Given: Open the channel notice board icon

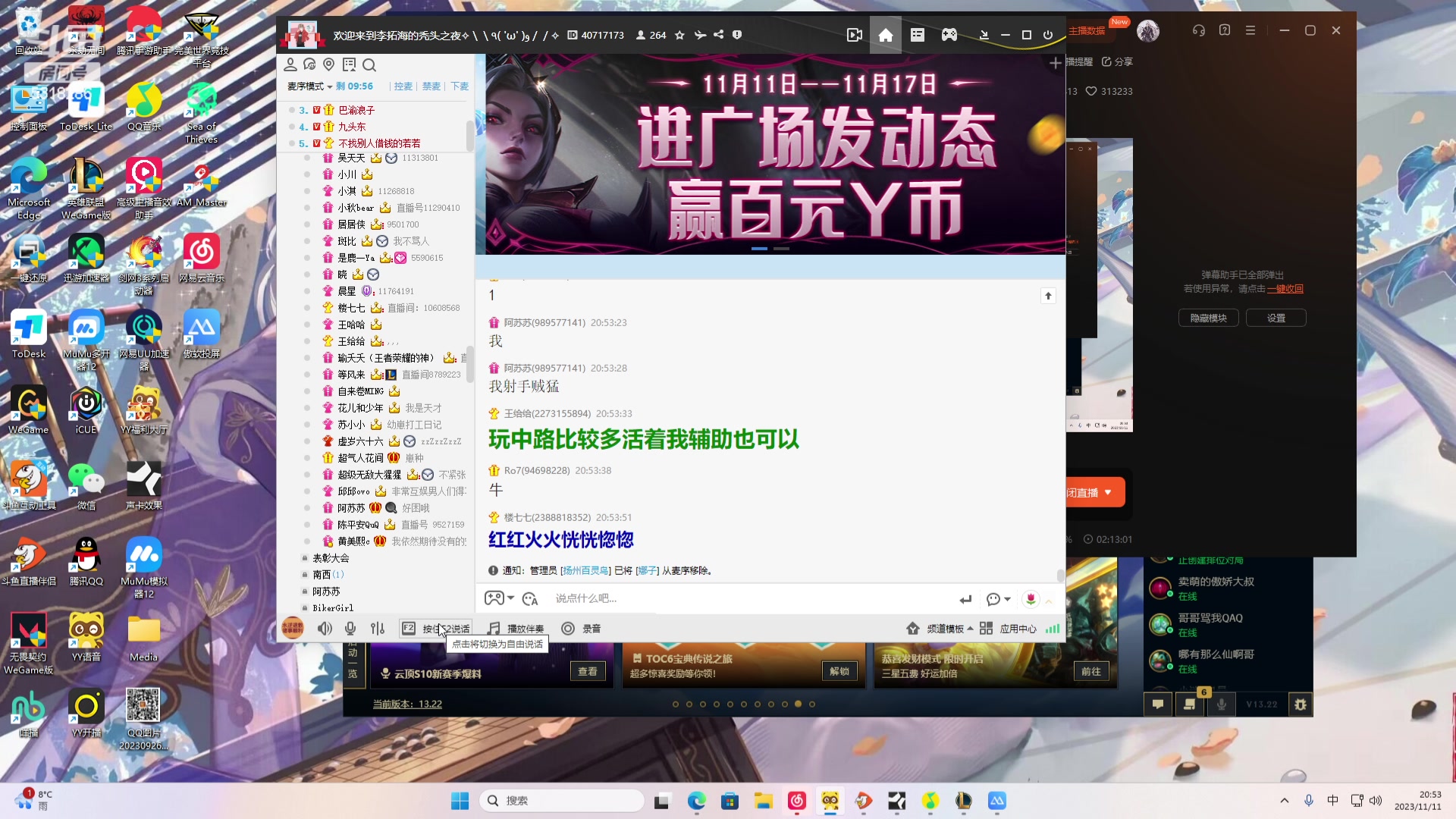Looking at the screenshot, I should (349, 64).
